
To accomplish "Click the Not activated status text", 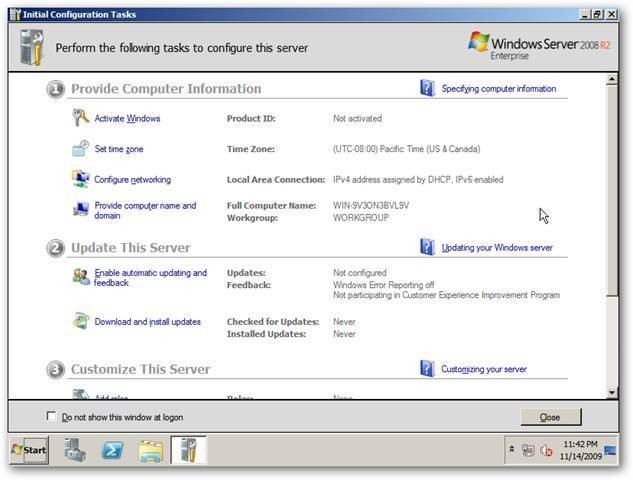I will click(357, 118).
